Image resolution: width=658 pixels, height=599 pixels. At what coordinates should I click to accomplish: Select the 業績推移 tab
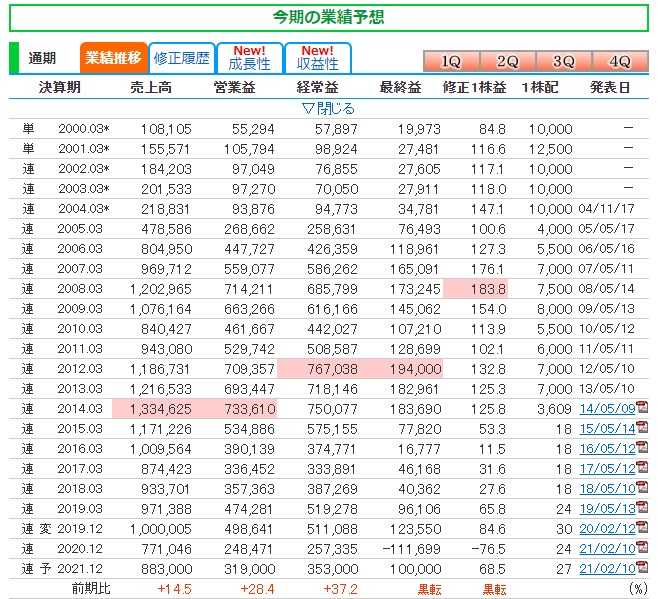113,58
